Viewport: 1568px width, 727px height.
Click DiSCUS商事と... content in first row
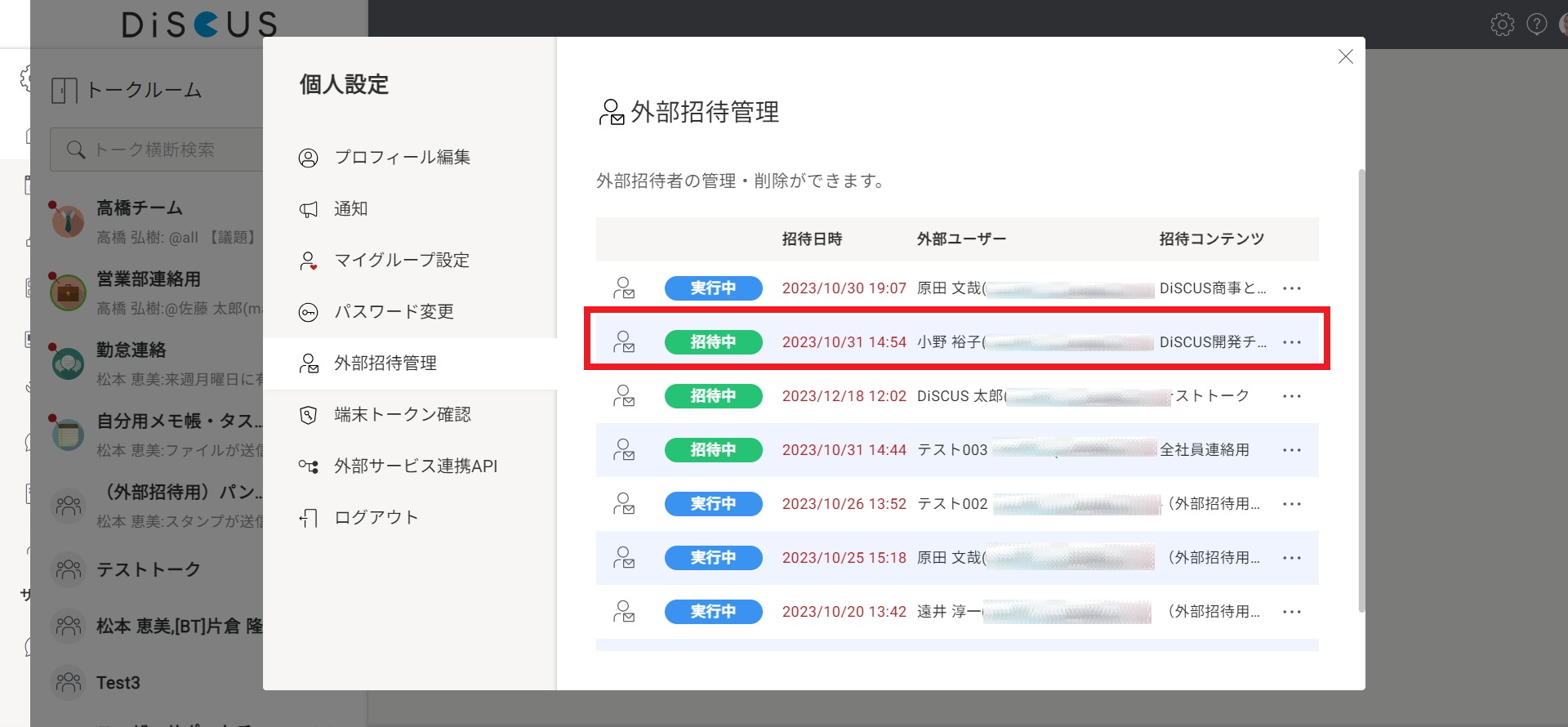1213,288
